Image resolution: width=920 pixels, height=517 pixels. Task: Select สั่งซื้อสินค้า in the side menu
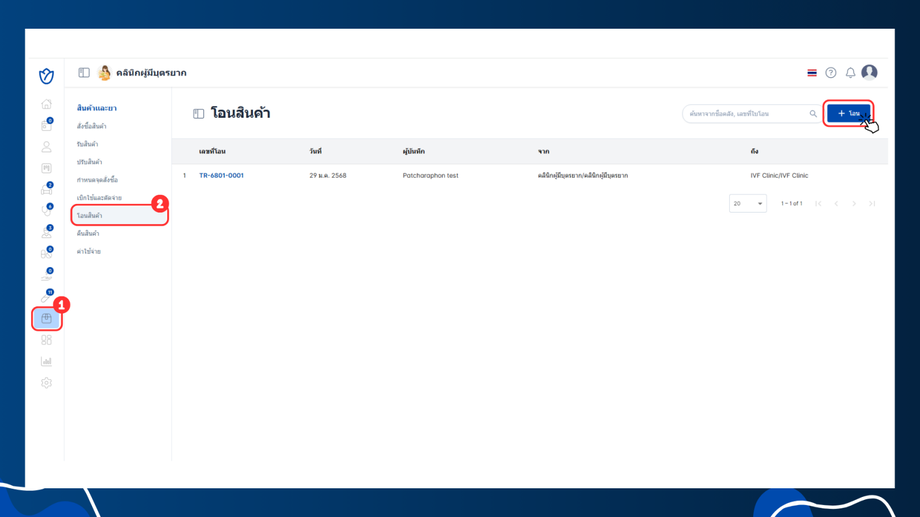click(x=92, y=126)
